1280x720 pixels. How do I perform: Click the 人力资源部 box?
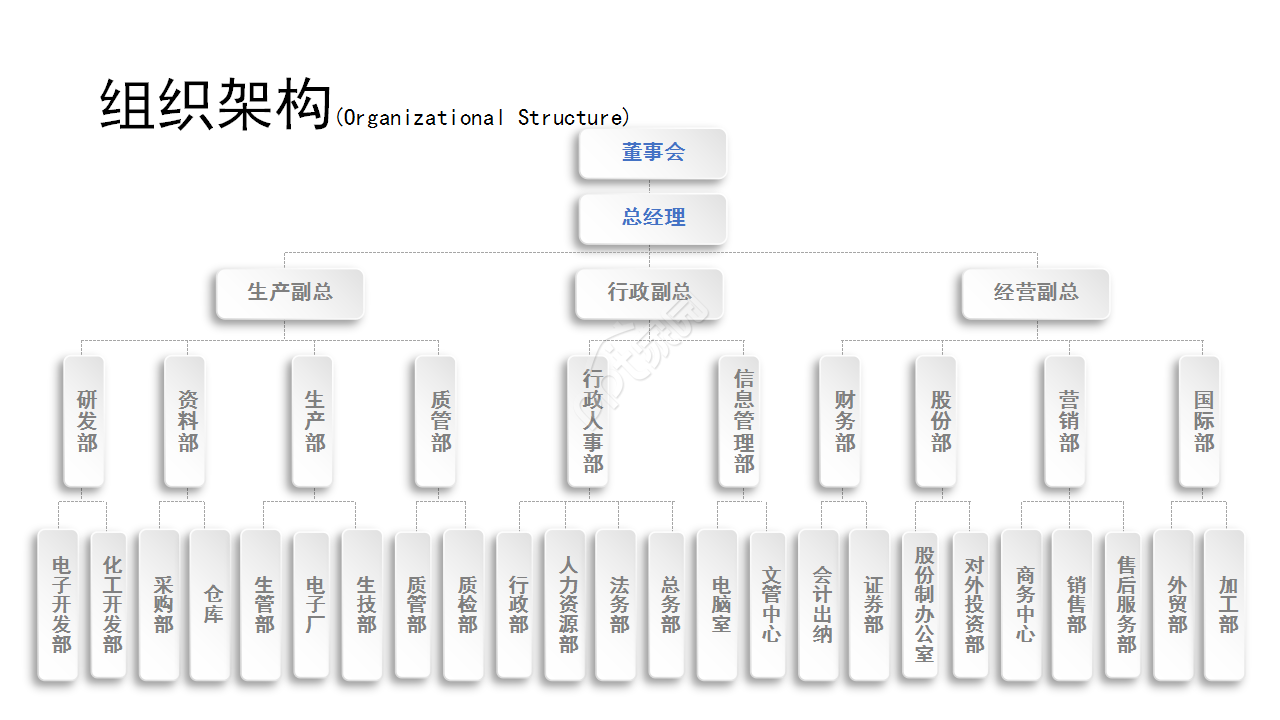565,604
